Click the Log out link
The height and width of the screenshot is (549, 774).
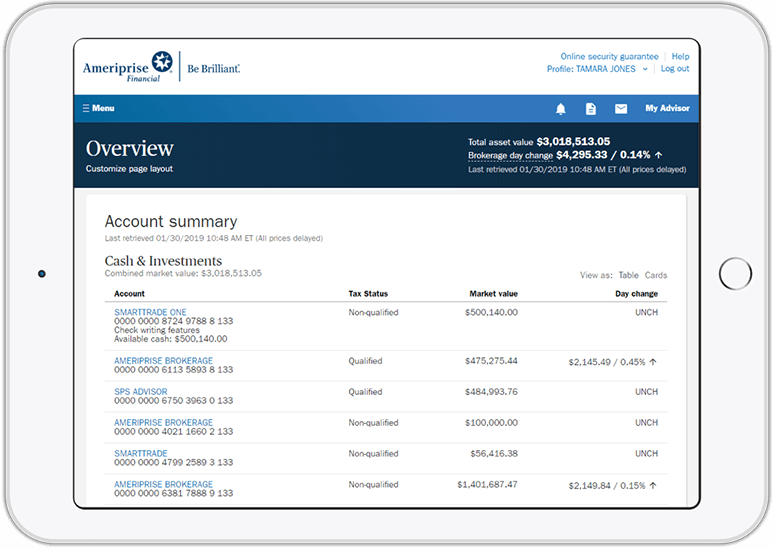pos(675,69)
